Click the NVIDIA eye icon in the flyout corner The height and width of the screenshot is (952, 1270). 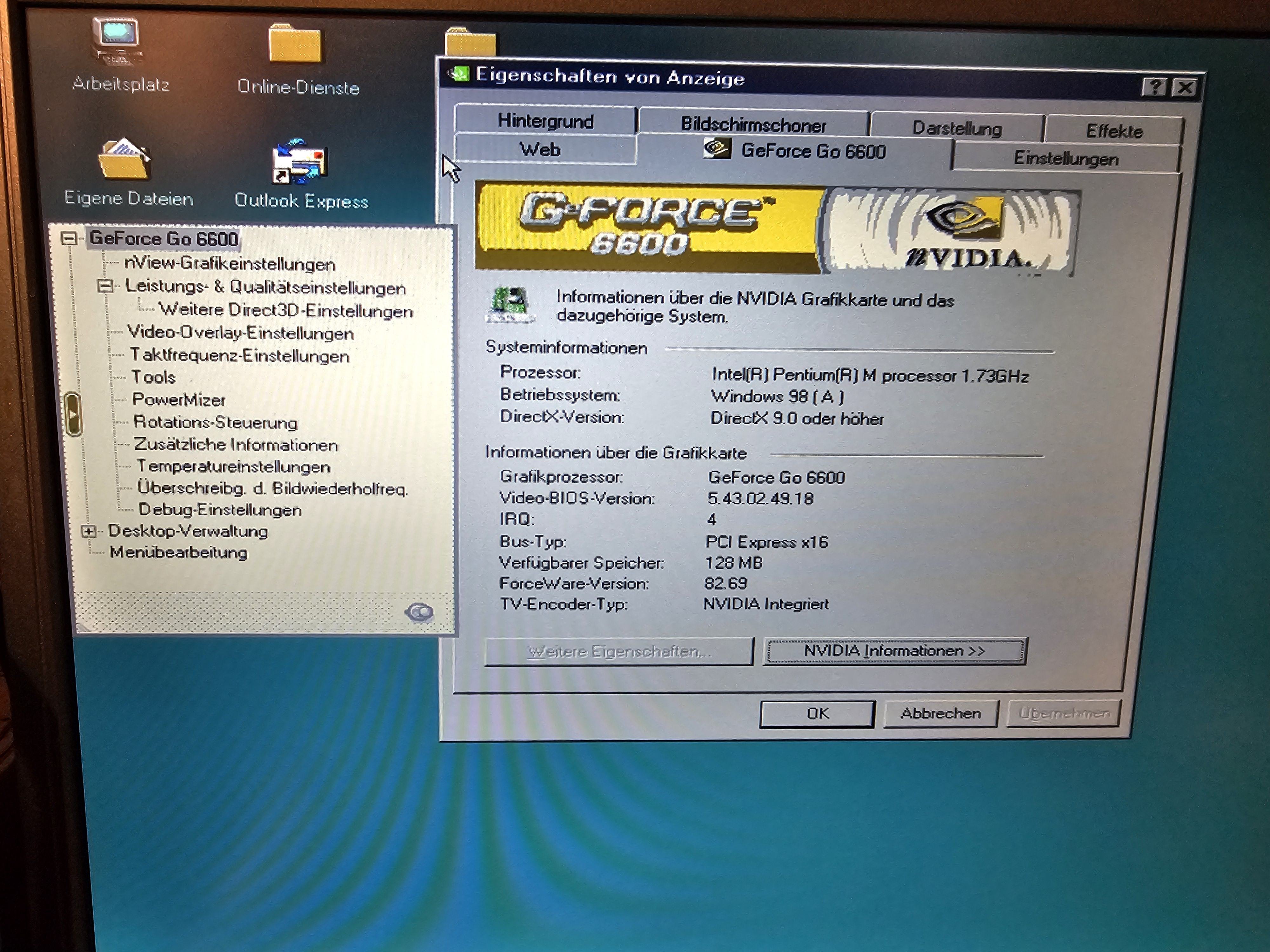[420, 612]
